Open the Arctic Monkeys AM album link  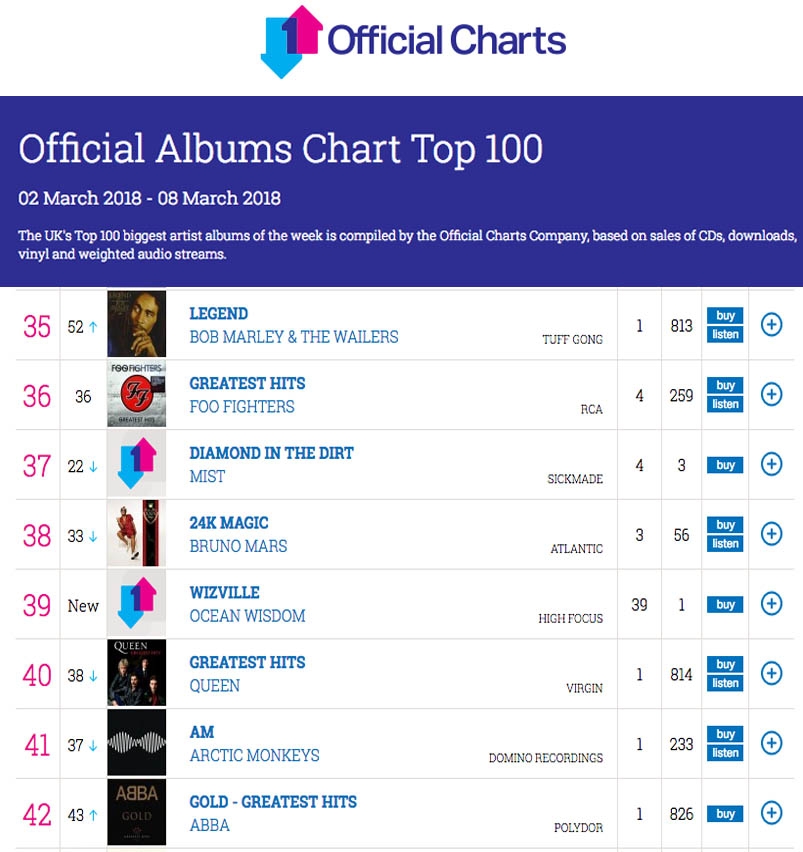click(202, 732)
